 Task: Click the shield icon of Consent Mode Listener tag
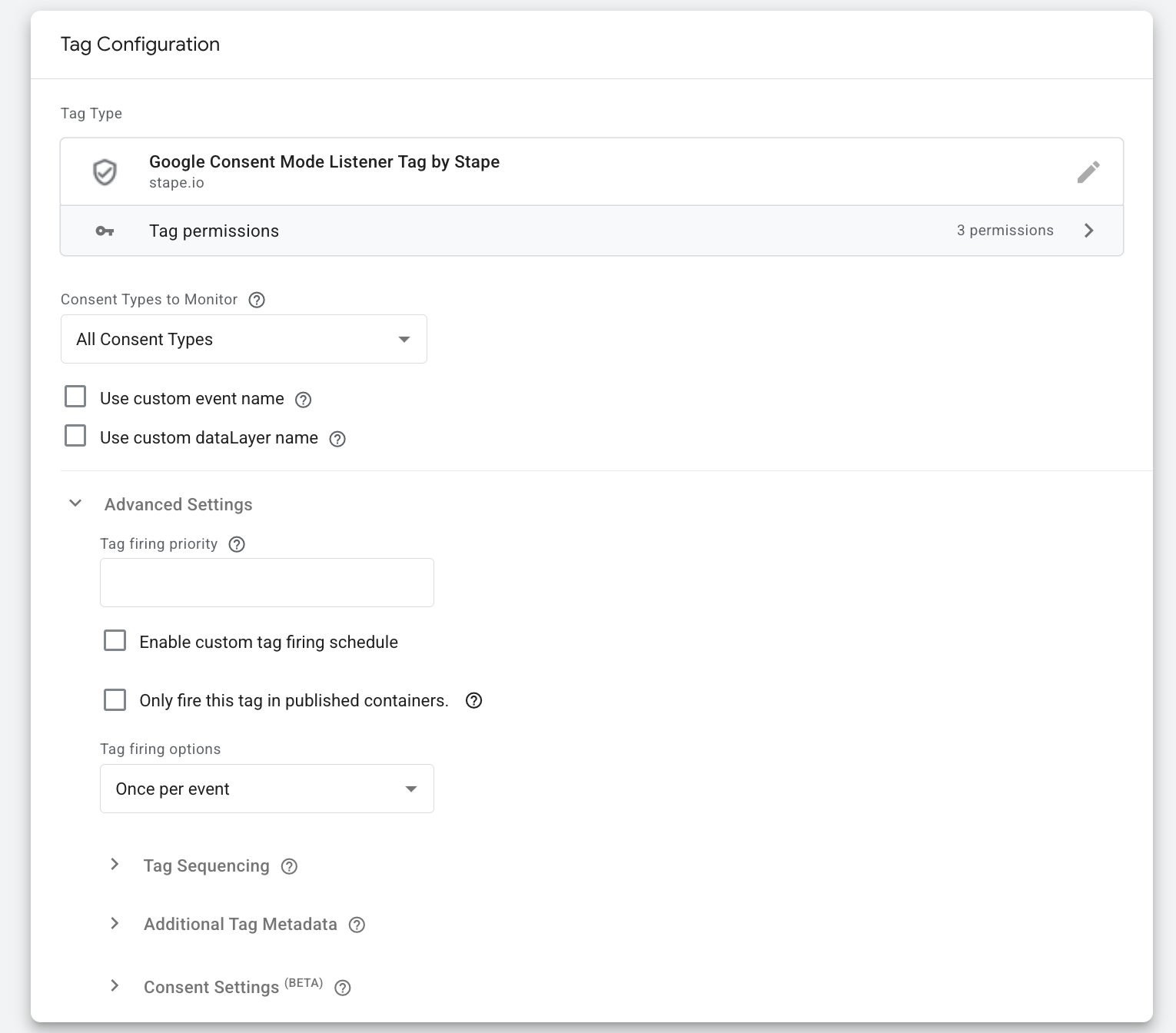coord(105,172)
